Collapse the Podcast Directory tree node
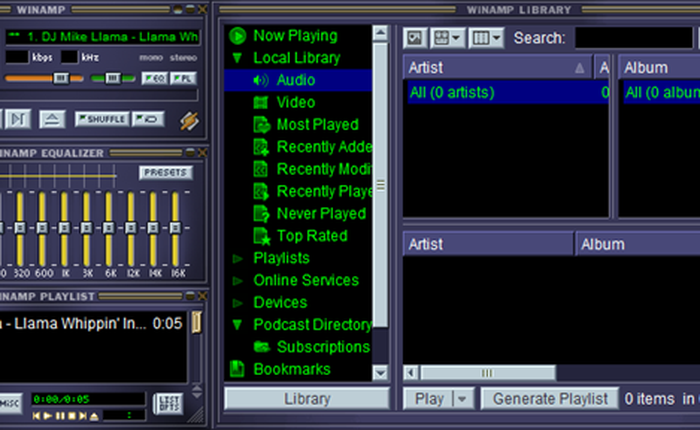The image size is (700, 430). pyautogui.click(x=237, y=325)
